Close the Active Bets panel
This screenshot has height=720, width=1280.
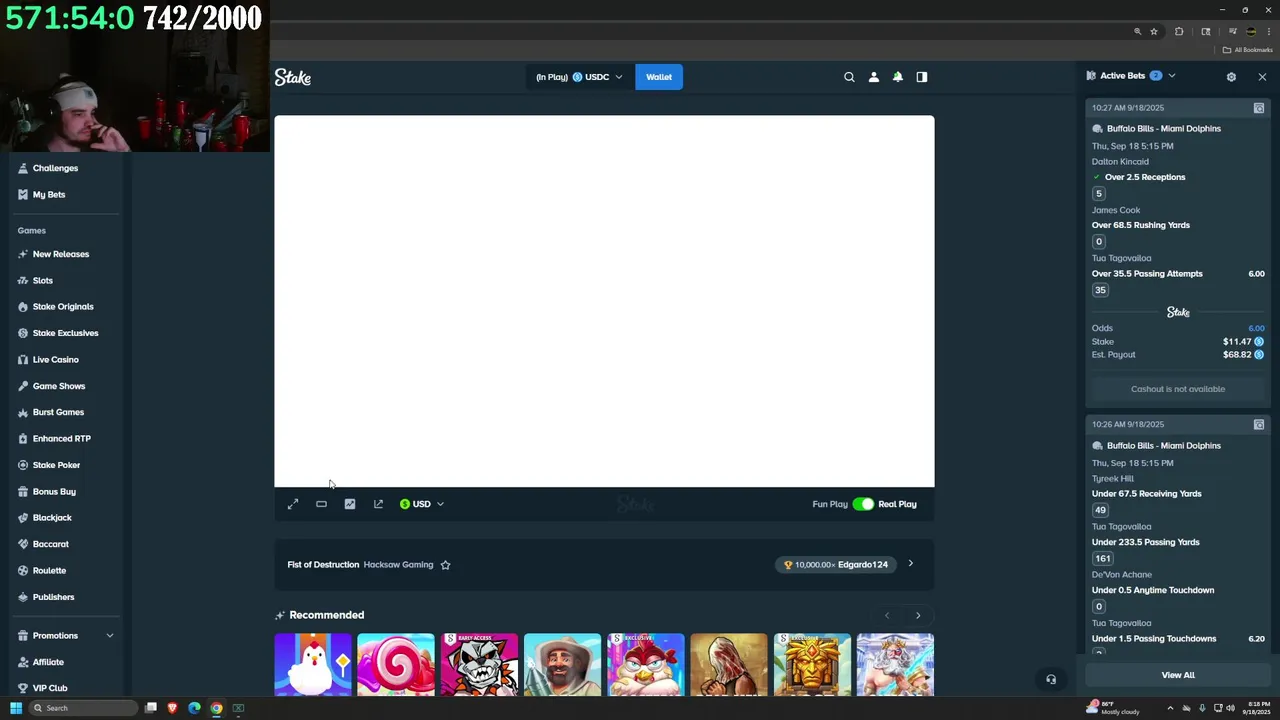1262,77
